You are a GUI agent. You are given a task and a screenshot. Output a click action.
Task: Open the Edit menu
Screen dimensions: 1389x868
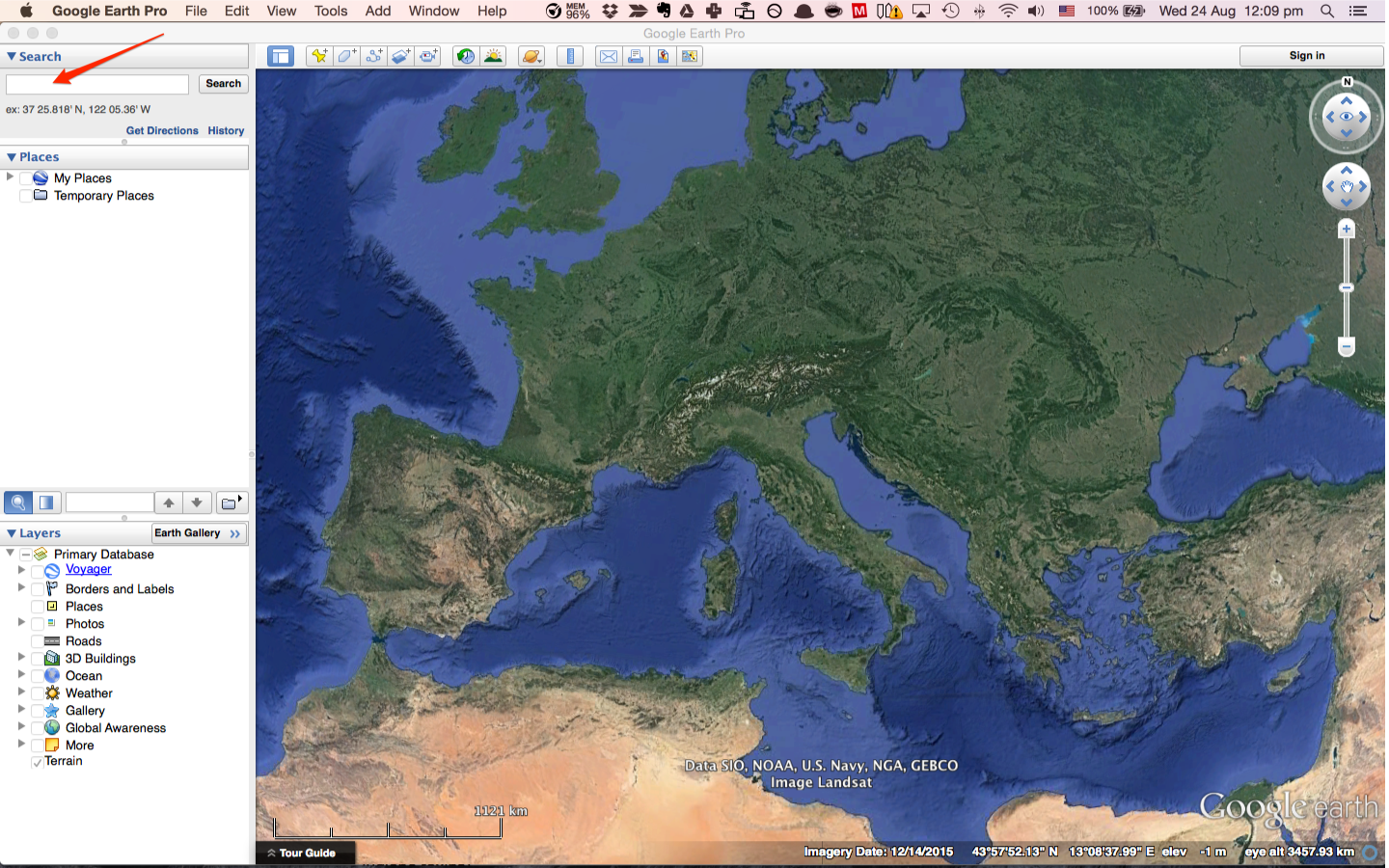coord(237,11)
